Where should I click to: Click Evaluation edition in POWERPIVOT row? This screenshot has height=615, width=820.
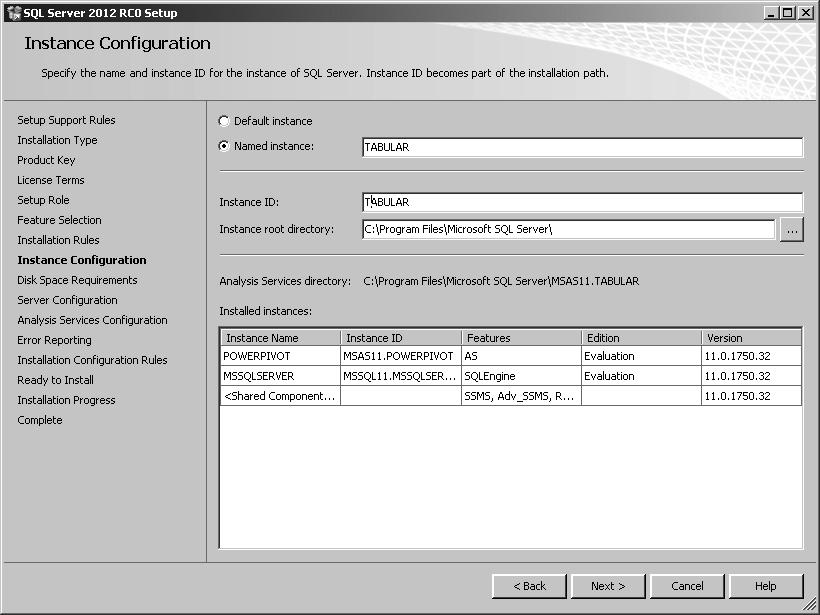click(641, 356)
